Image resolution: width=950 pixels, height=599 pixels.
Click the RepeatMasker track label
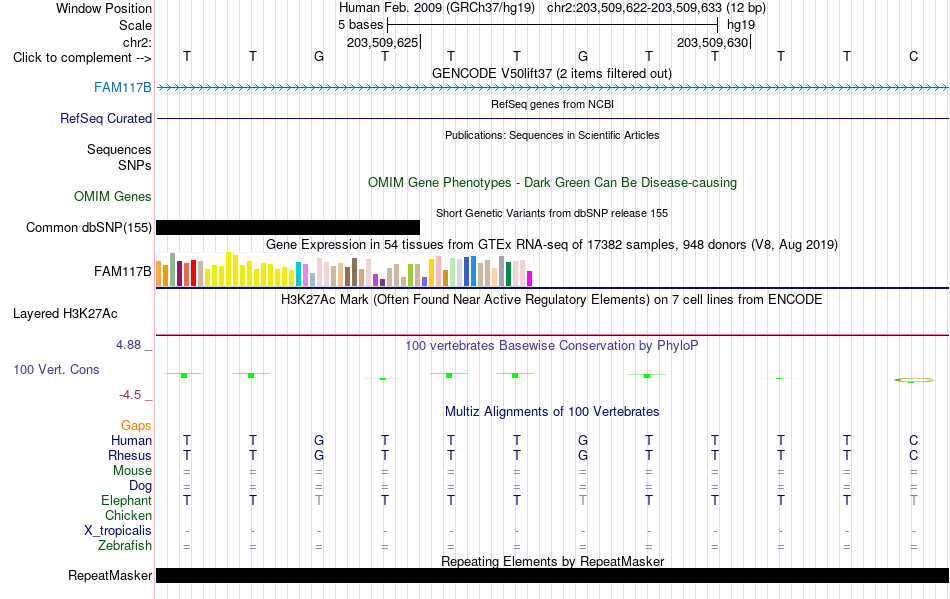(x=110, y=575)
